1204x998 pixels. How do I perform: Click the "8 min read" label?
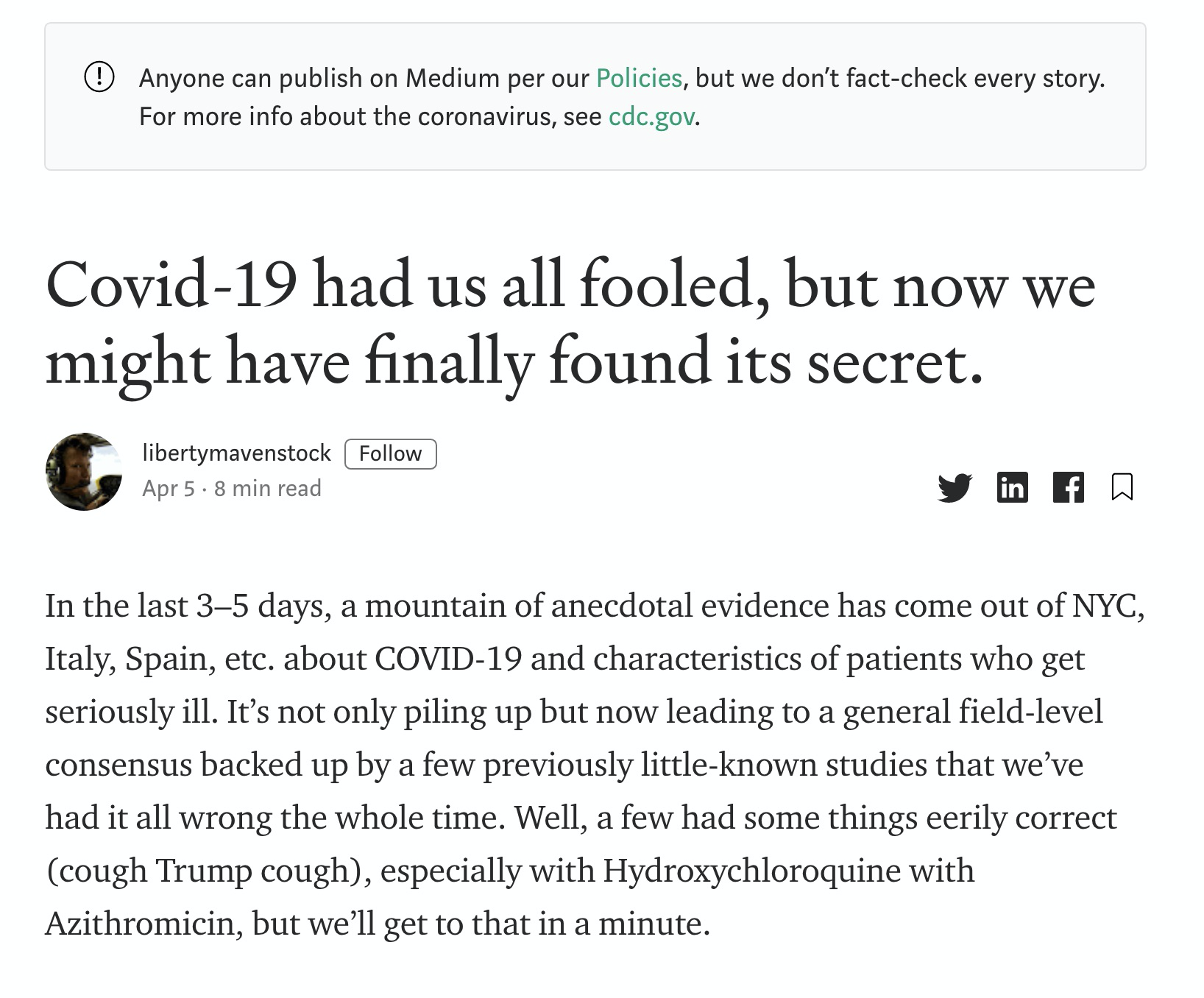click(x=268, y=489)
